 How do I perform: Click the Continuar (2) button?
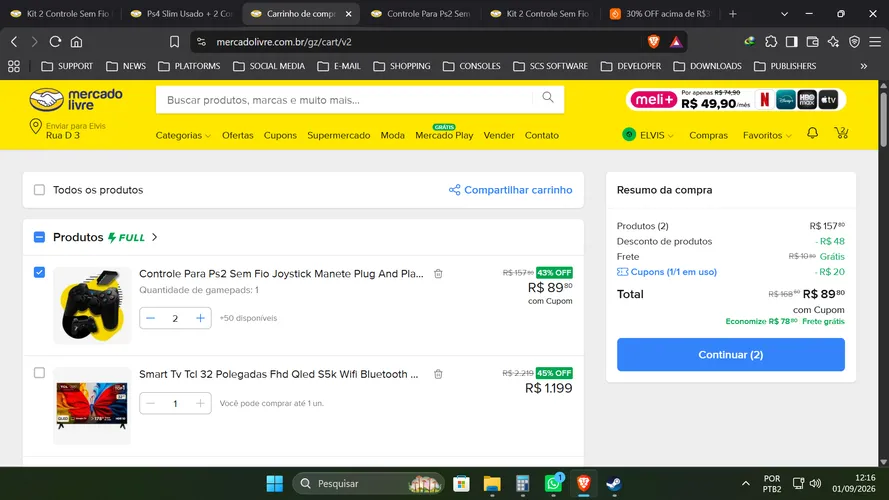coord(730,354)
